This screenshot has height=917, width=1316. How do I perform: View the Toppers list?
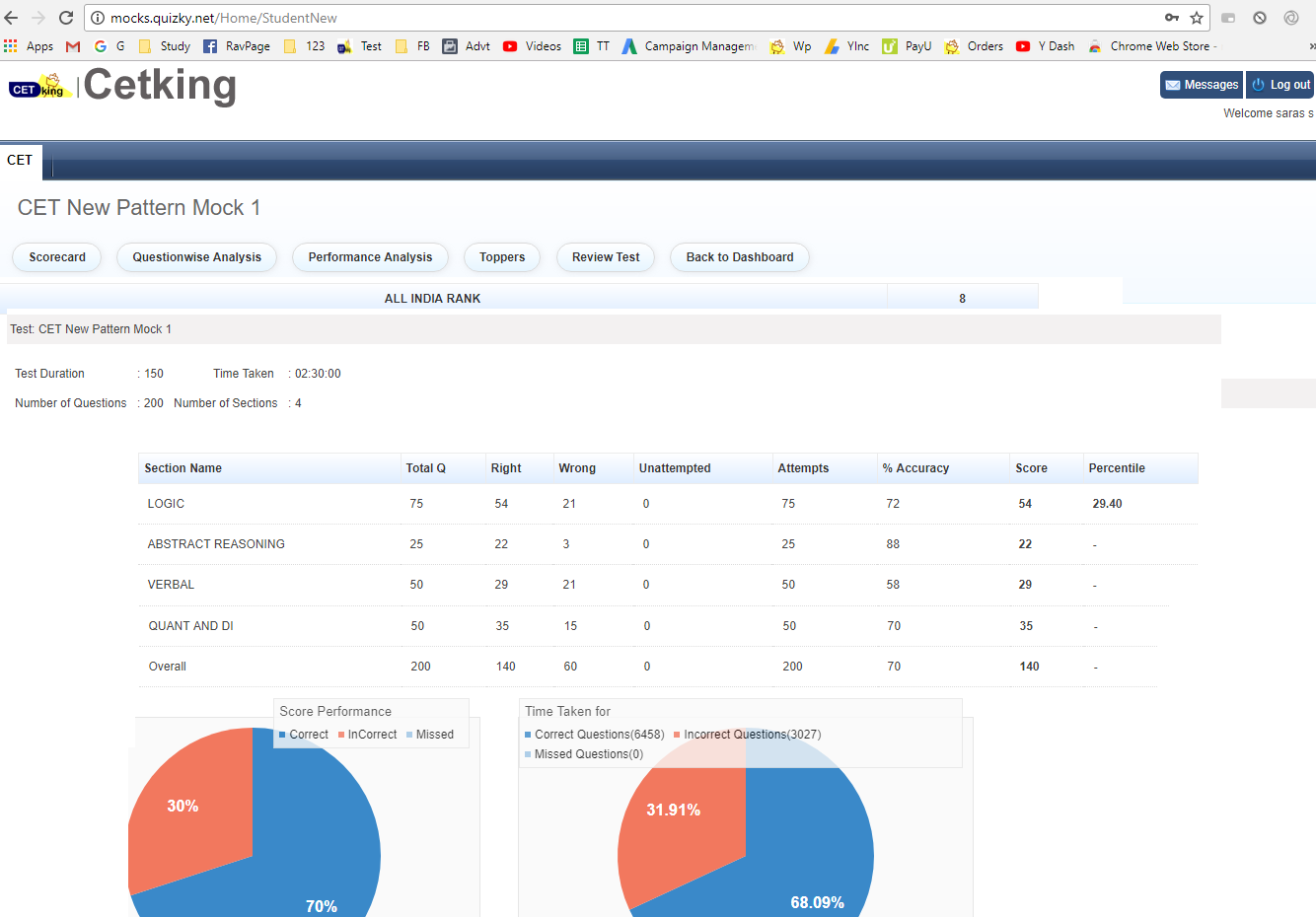(502, 257)
